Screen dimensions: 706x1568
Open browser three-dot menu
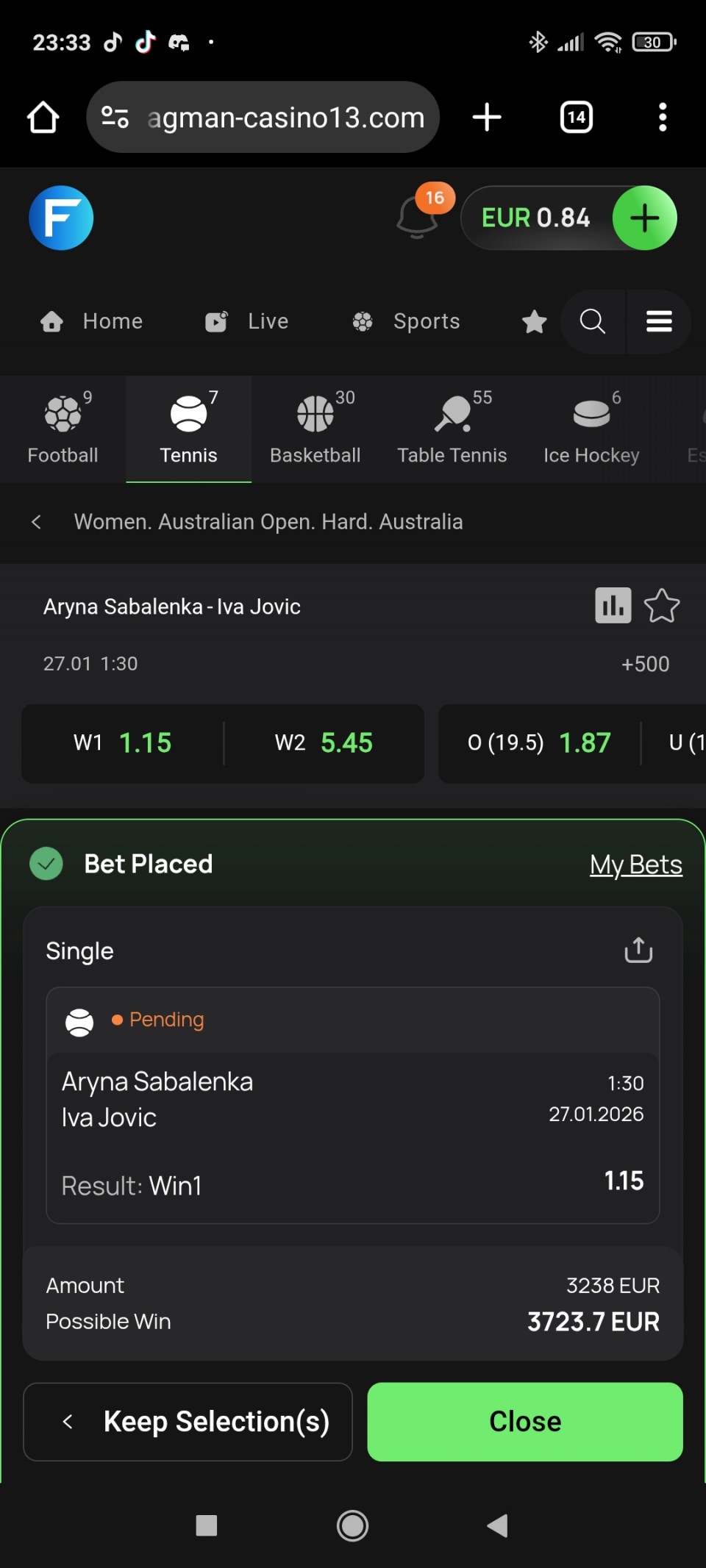click(x=662, y=117)
